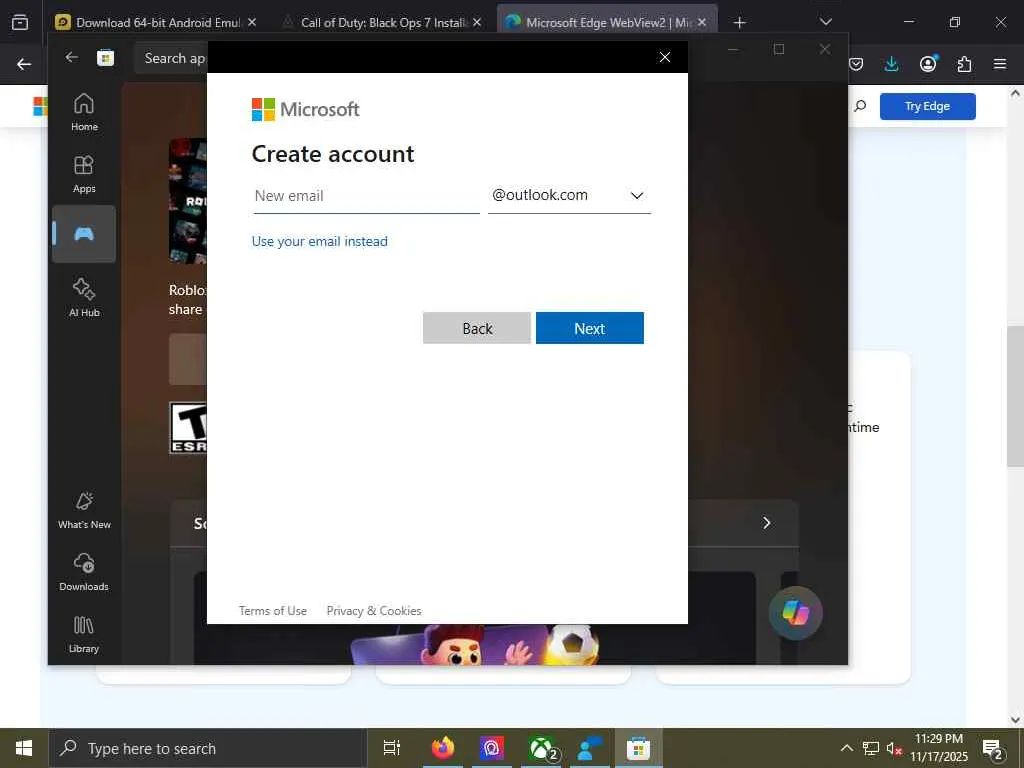Viewport: 1024px width, 768px height.
Task: Click the taskbar clock showing 11:29 PM
Action: [x=939, y=748]
